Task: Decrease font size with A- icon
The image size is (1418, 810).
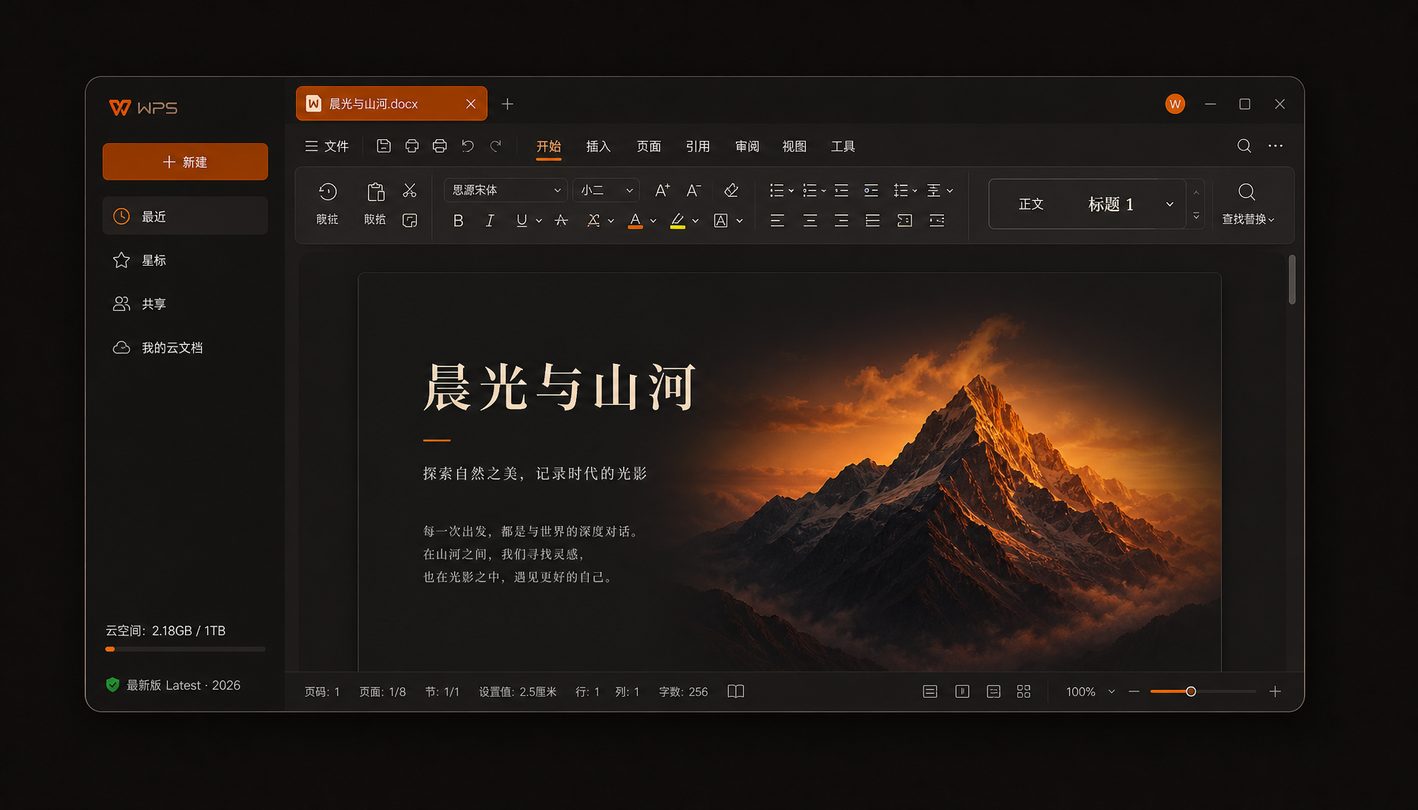Action: (694, 190)
